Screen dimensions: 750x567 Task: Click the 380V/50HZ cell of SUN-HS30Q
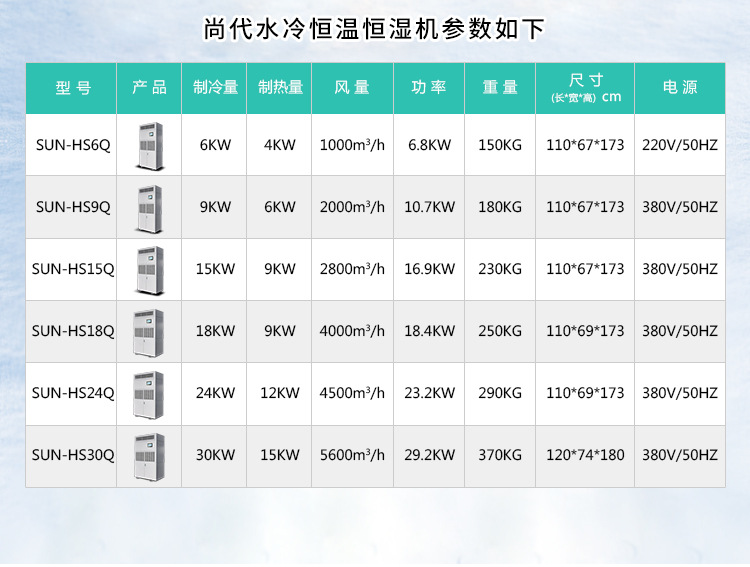point(680,455)
